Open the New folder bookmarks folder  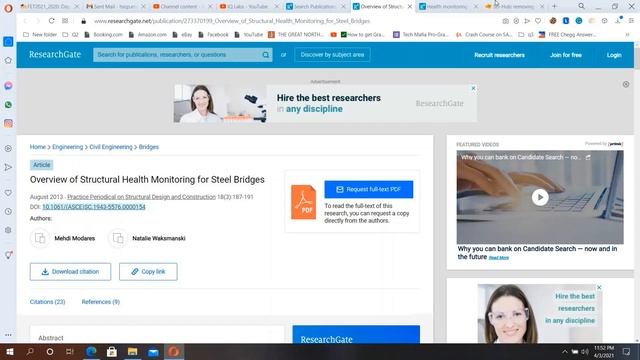[x=40, y=35]
